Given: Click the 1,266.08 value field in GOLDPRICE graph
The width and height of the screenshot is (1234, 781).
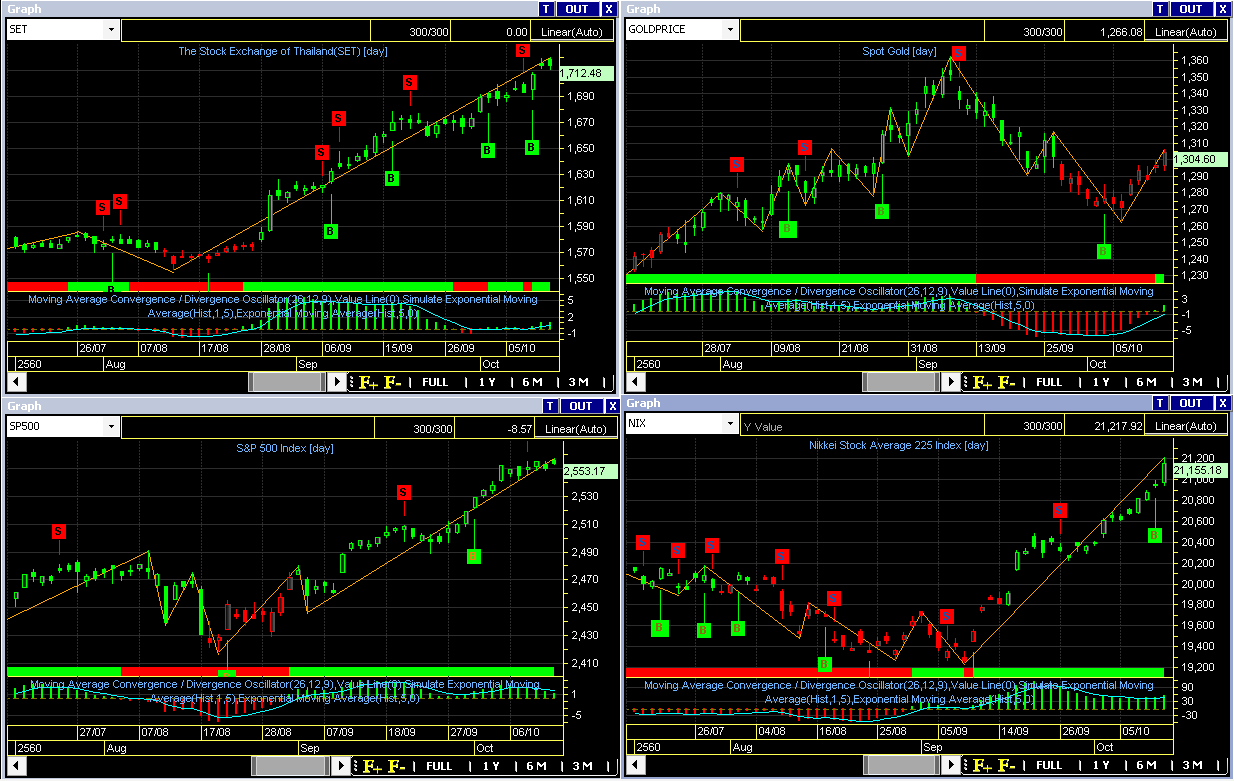Looking at the screenshot, I should (1107, 31).
